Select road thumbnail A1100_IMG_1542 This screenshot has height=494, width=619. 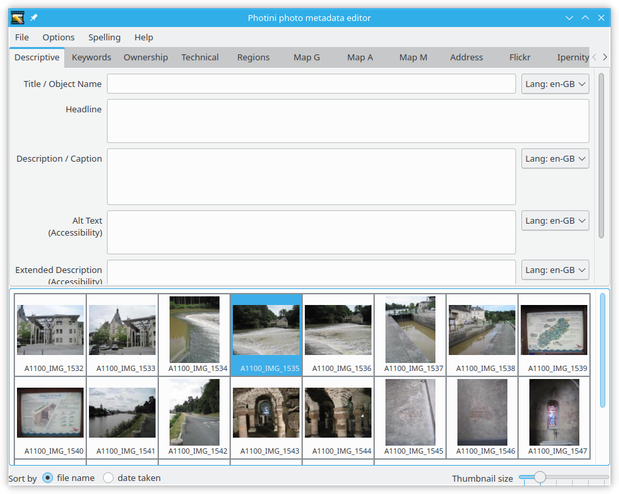click(194, 417)
